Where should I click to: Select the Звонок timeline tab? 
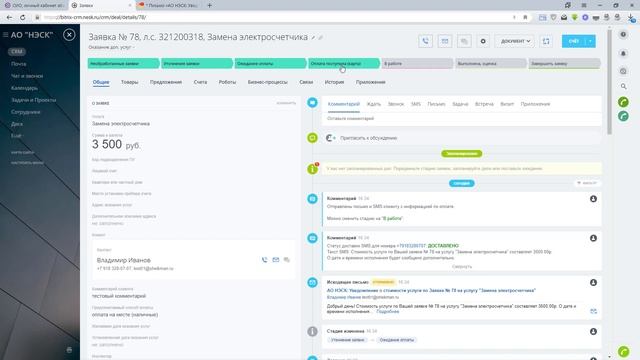pos(396,104)
